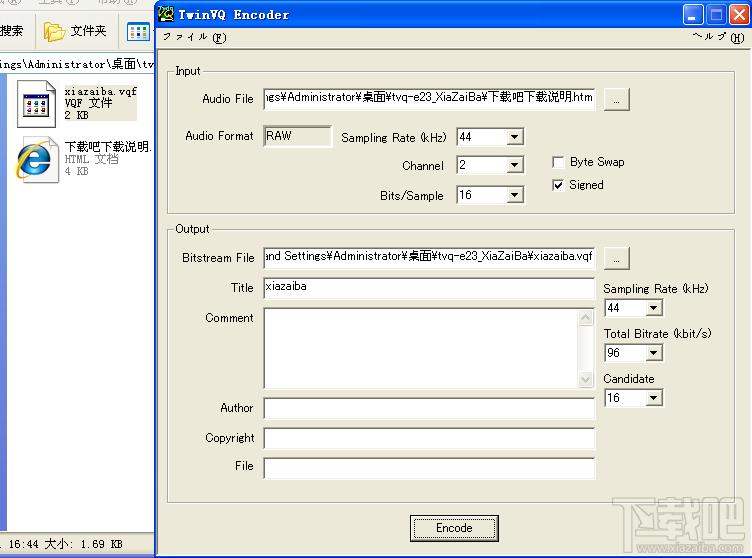
Task: Open the Total Bitrate dropdown
Action: tap(653, 353)
